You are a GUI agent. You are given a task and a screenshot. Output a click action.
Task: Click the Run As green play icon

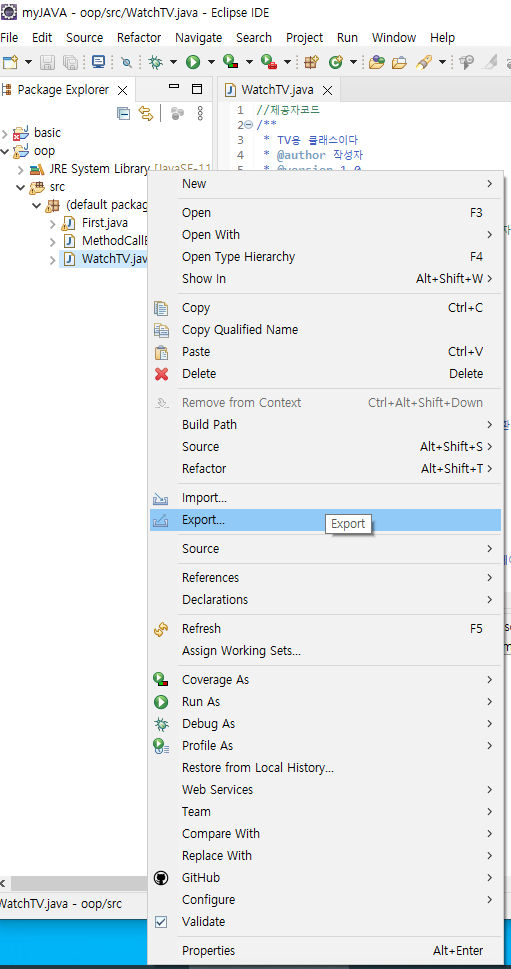coord(161,702)
